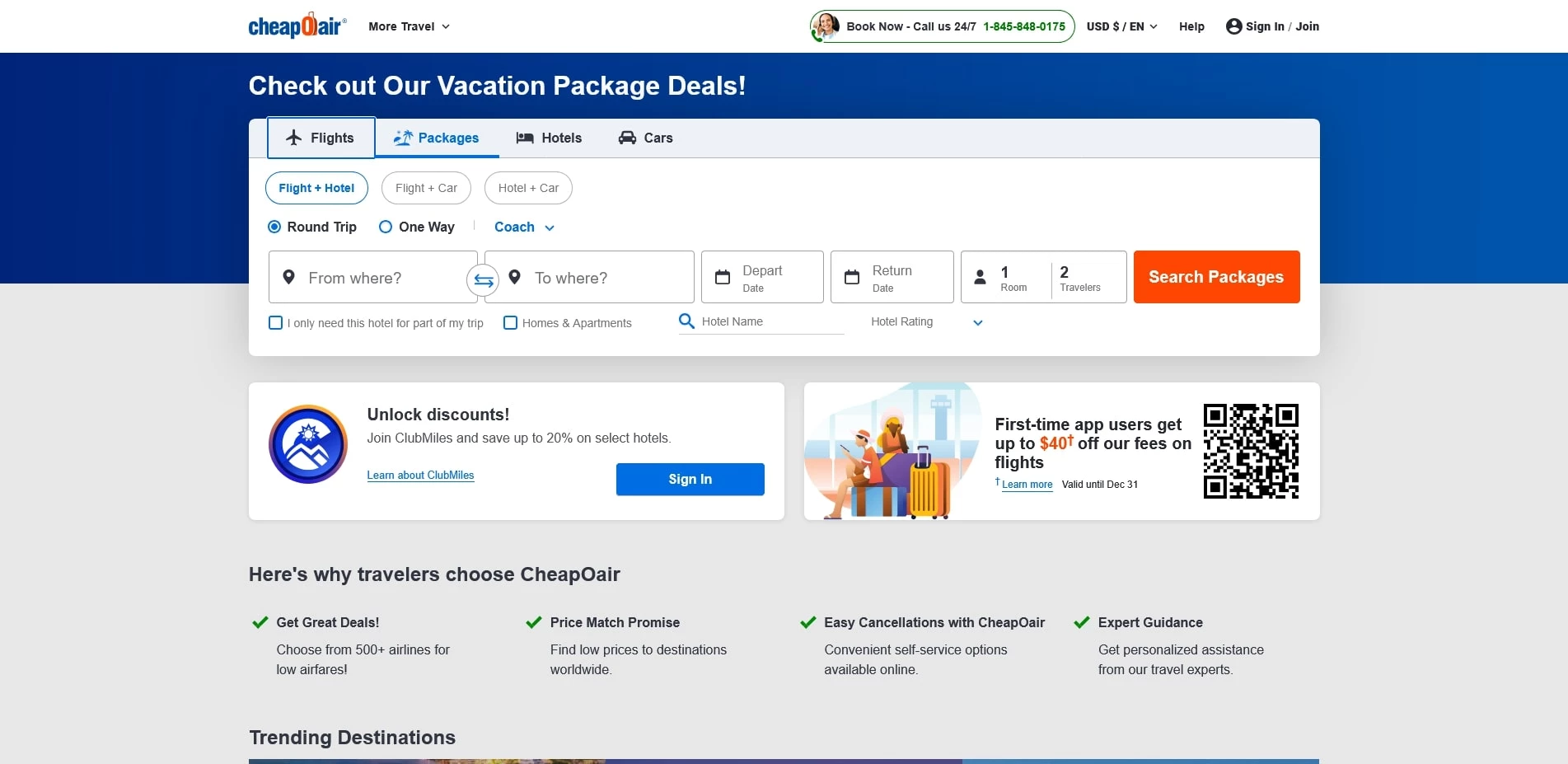The height and width of the screenshot is (764, 1568).
Task: Select the Round Trip radio button
Action: [274, 227]
